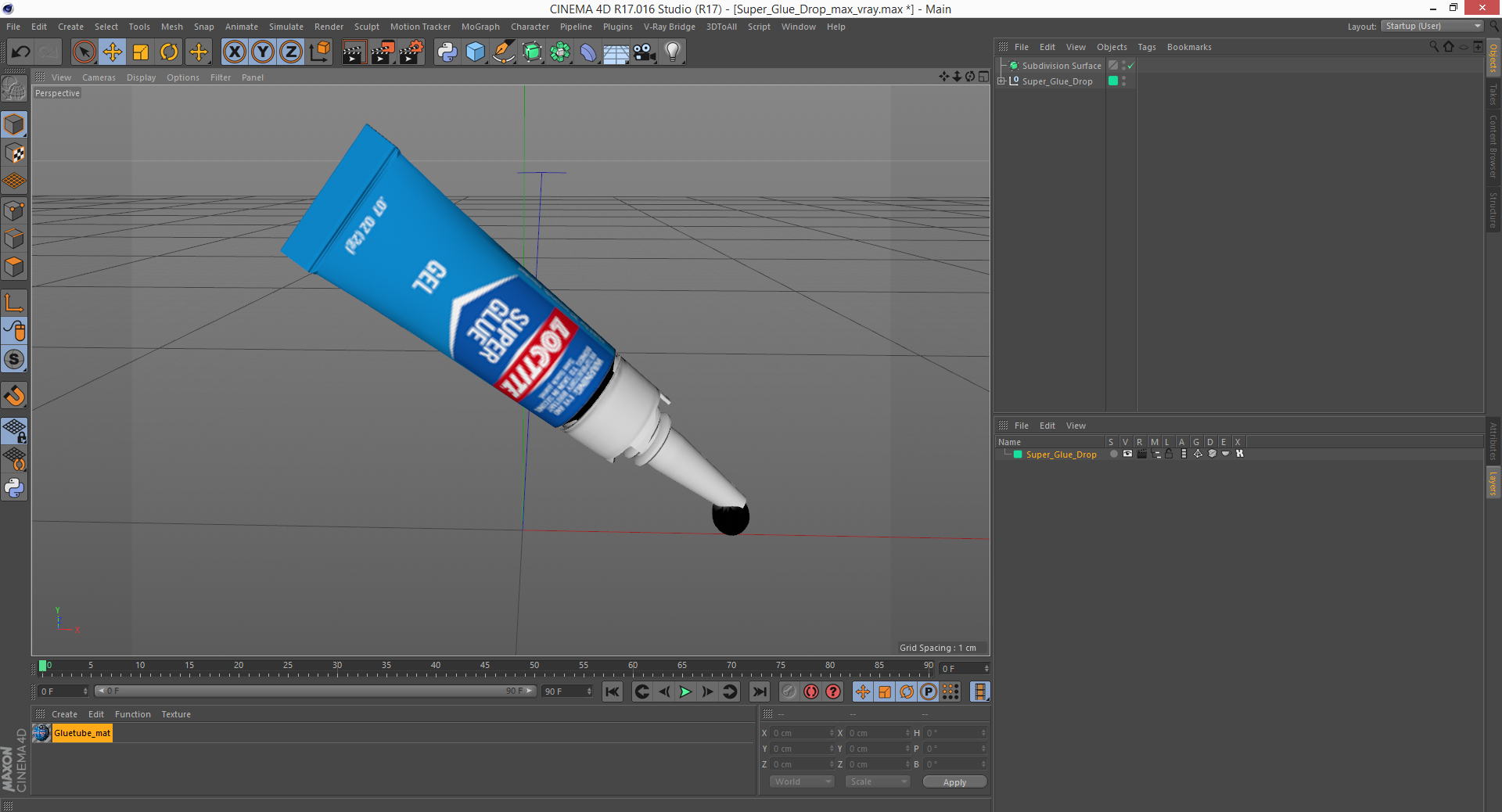Viewport: 1502px width, 812px height.
Task: Open viewport Cameras menu
Action: click(x=99, y=77)
